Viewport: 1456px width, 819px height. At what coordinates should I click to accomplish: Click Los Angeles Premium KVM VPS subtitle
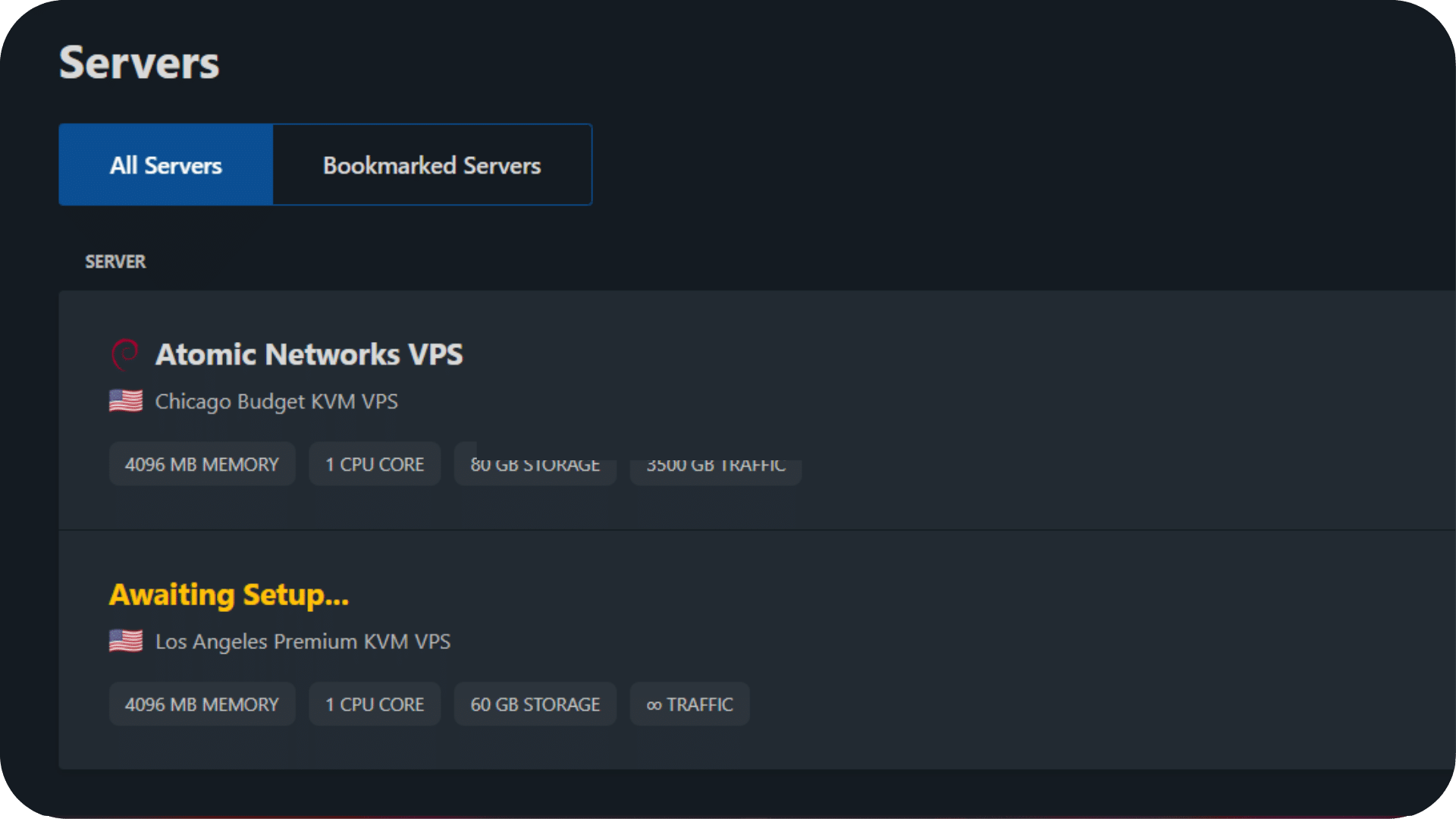(x=303, y=642)
